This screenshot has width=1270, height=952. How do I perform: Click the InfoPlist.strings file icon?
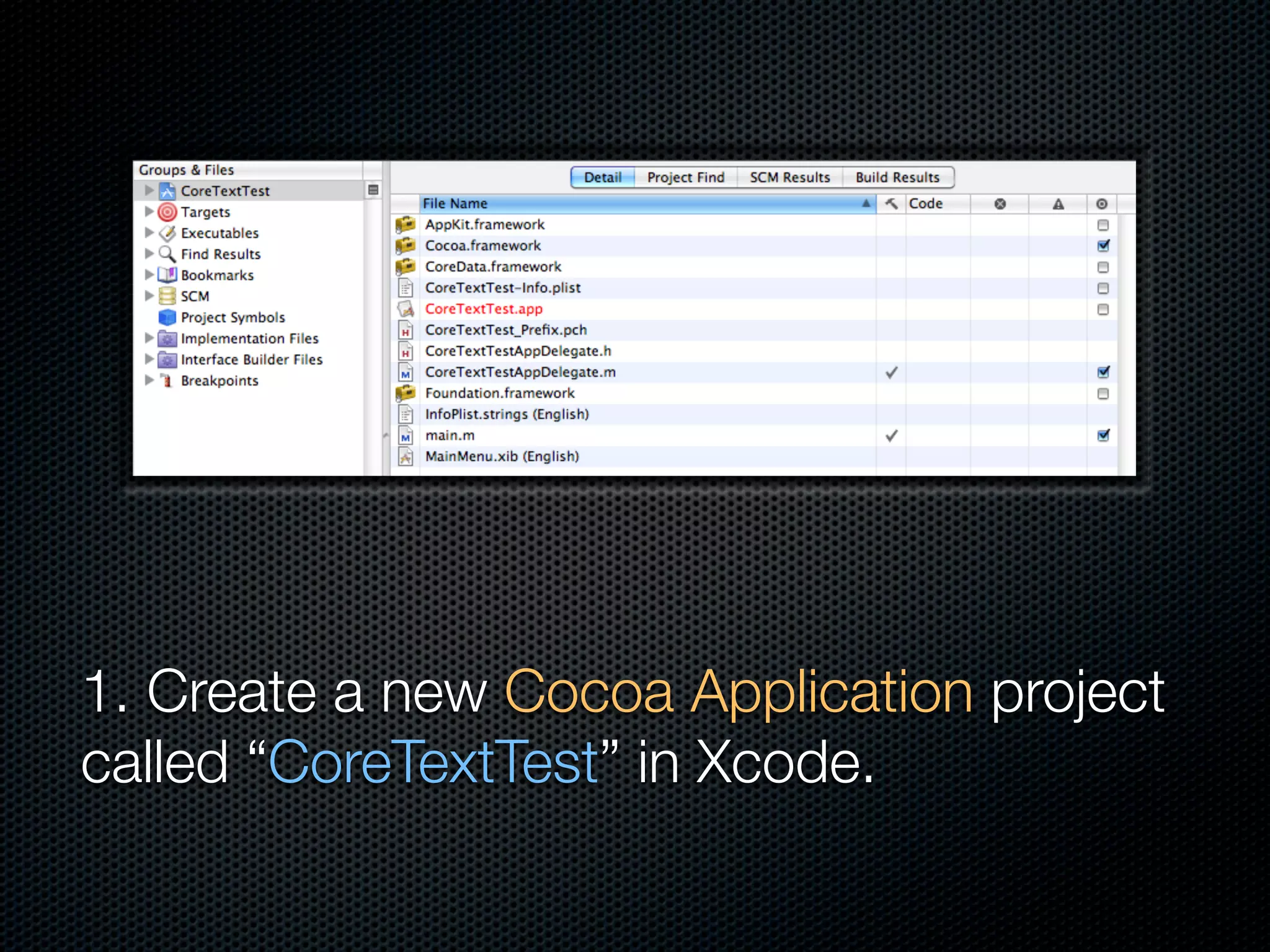[406, 414]
